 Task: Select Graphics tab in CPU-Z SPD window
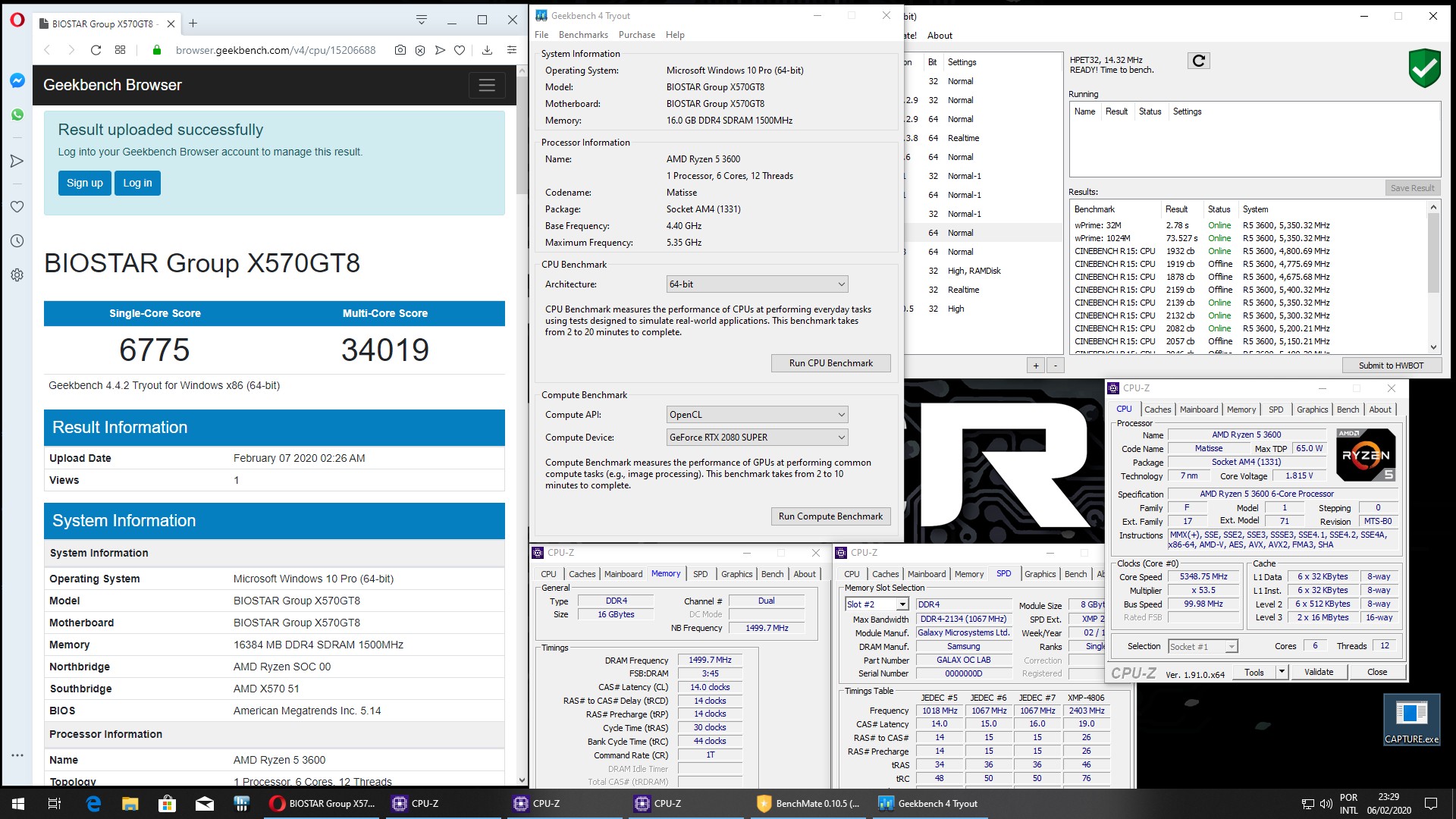click(1040, 574)
